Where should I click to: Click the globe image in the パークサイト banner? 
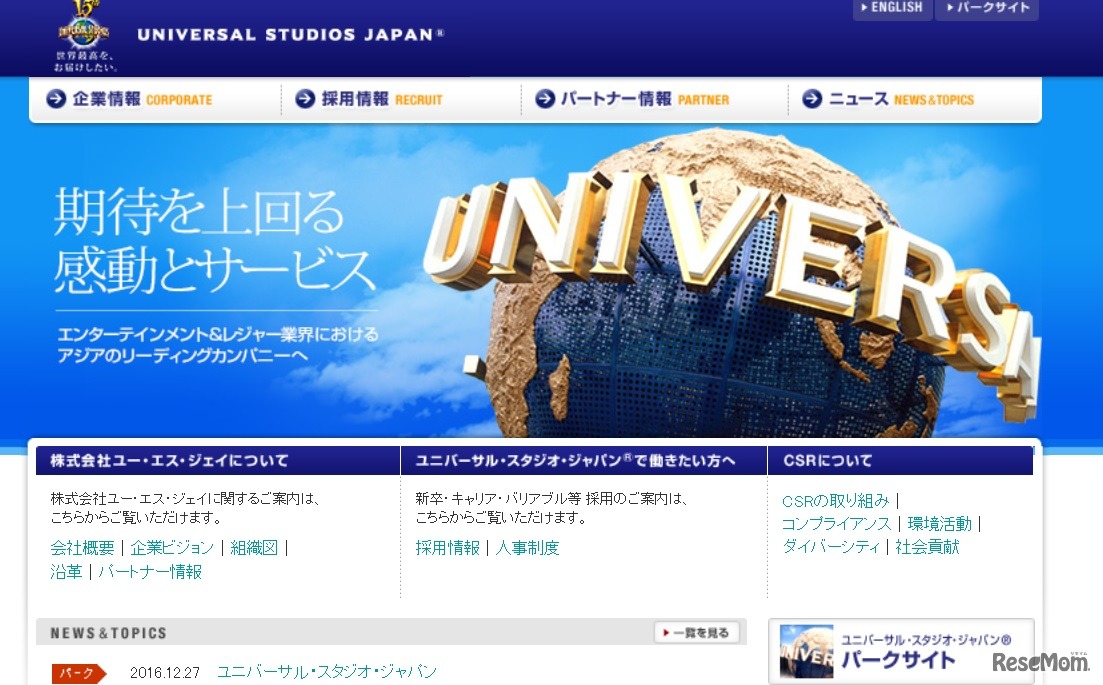(807, 651)
